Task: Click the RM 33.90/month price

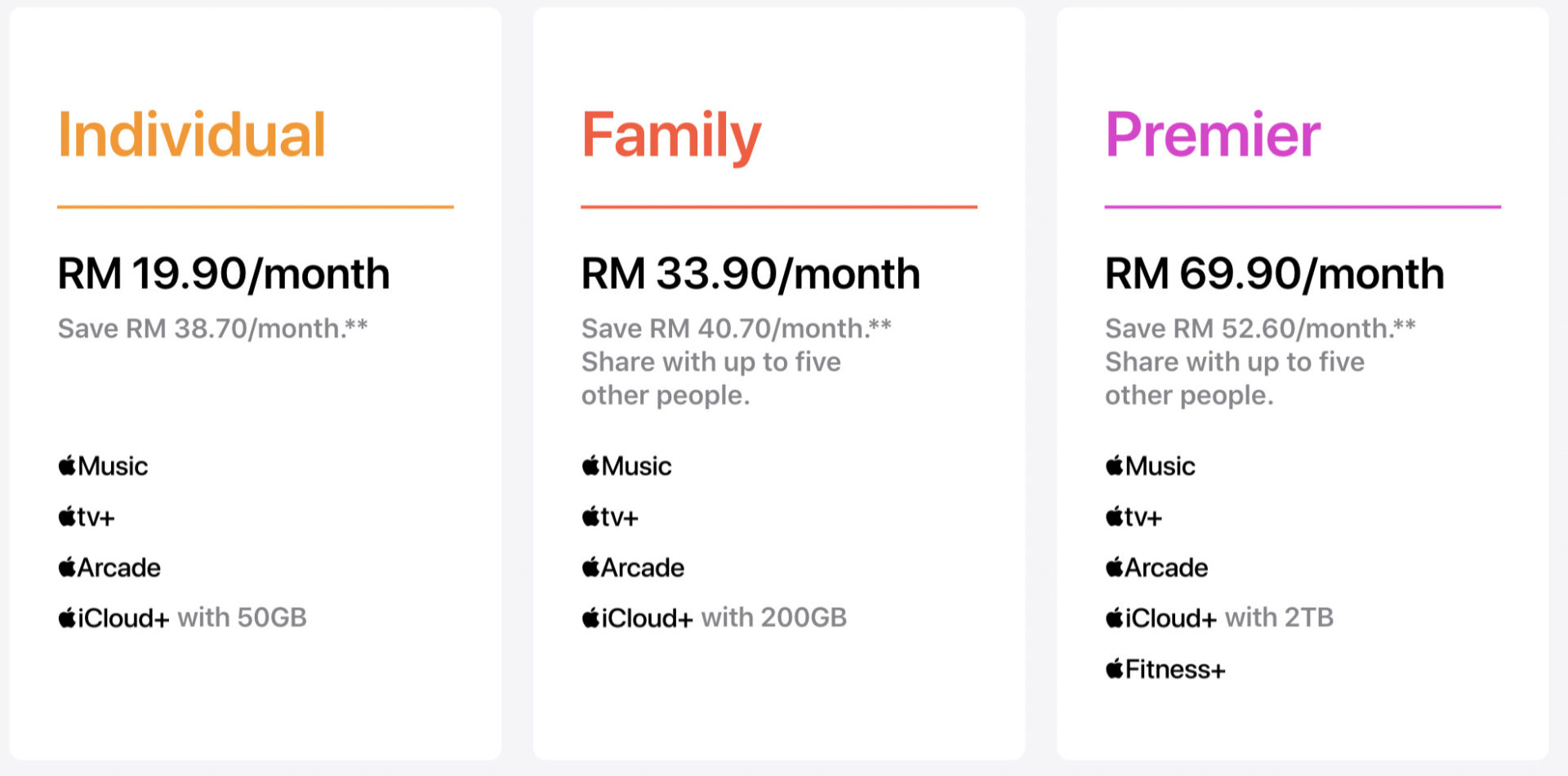Action: pos(751,274)
